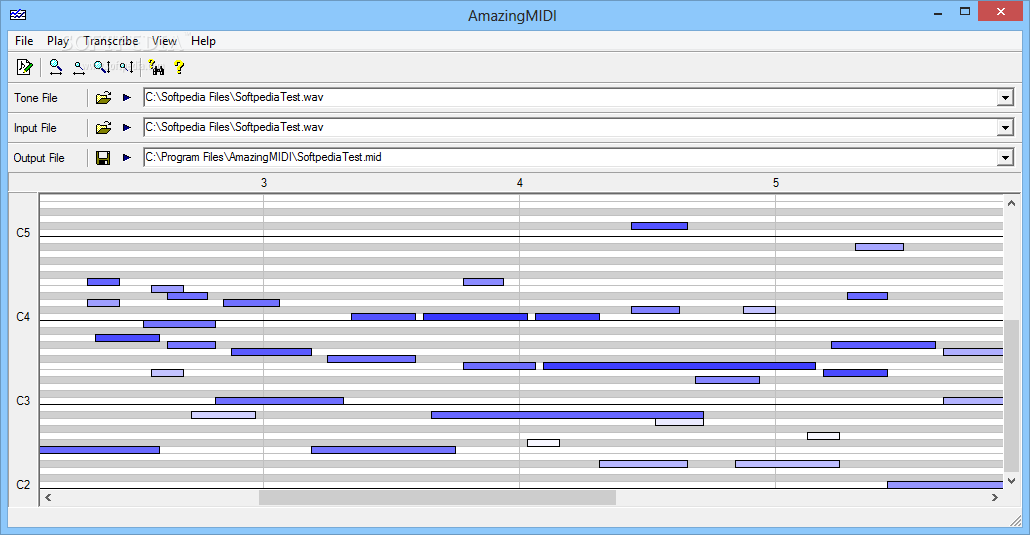Click the Transcribe toolbar icon
1030x535 pixels.
pyautogui.click(x=24, y=67)
